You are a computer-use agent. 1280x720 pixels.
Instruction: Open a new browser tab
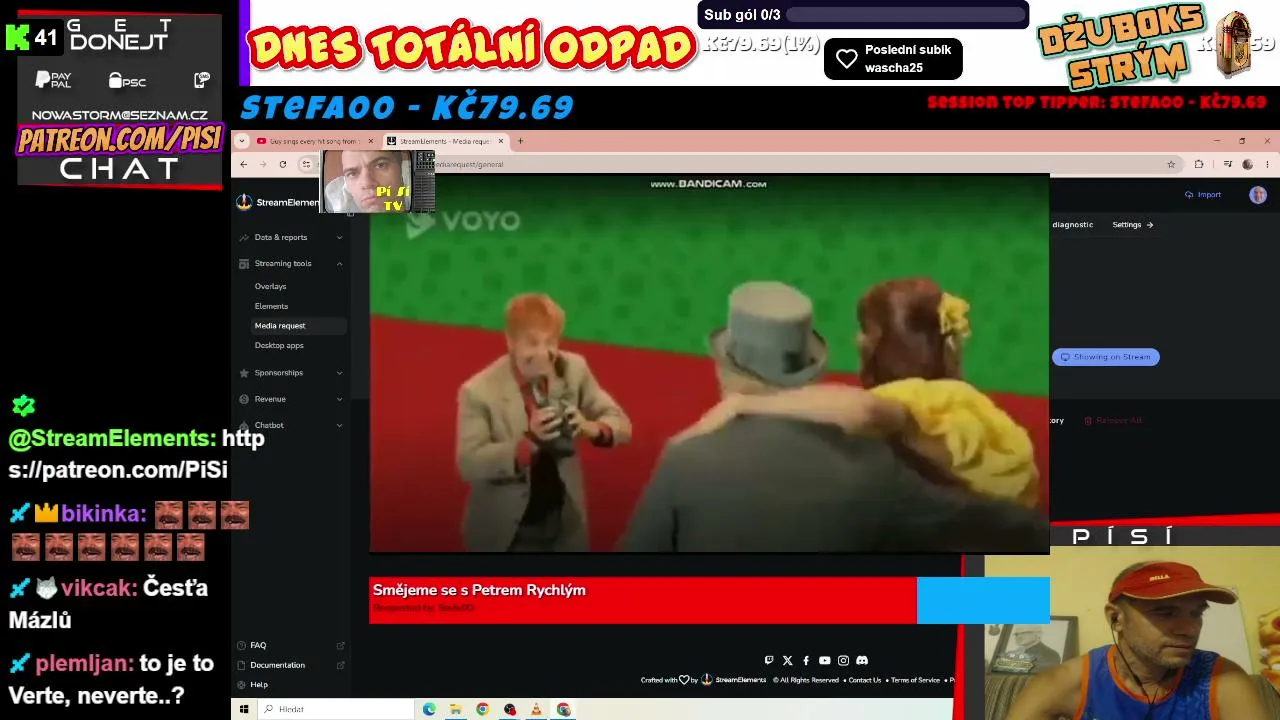tap(520, 141)
